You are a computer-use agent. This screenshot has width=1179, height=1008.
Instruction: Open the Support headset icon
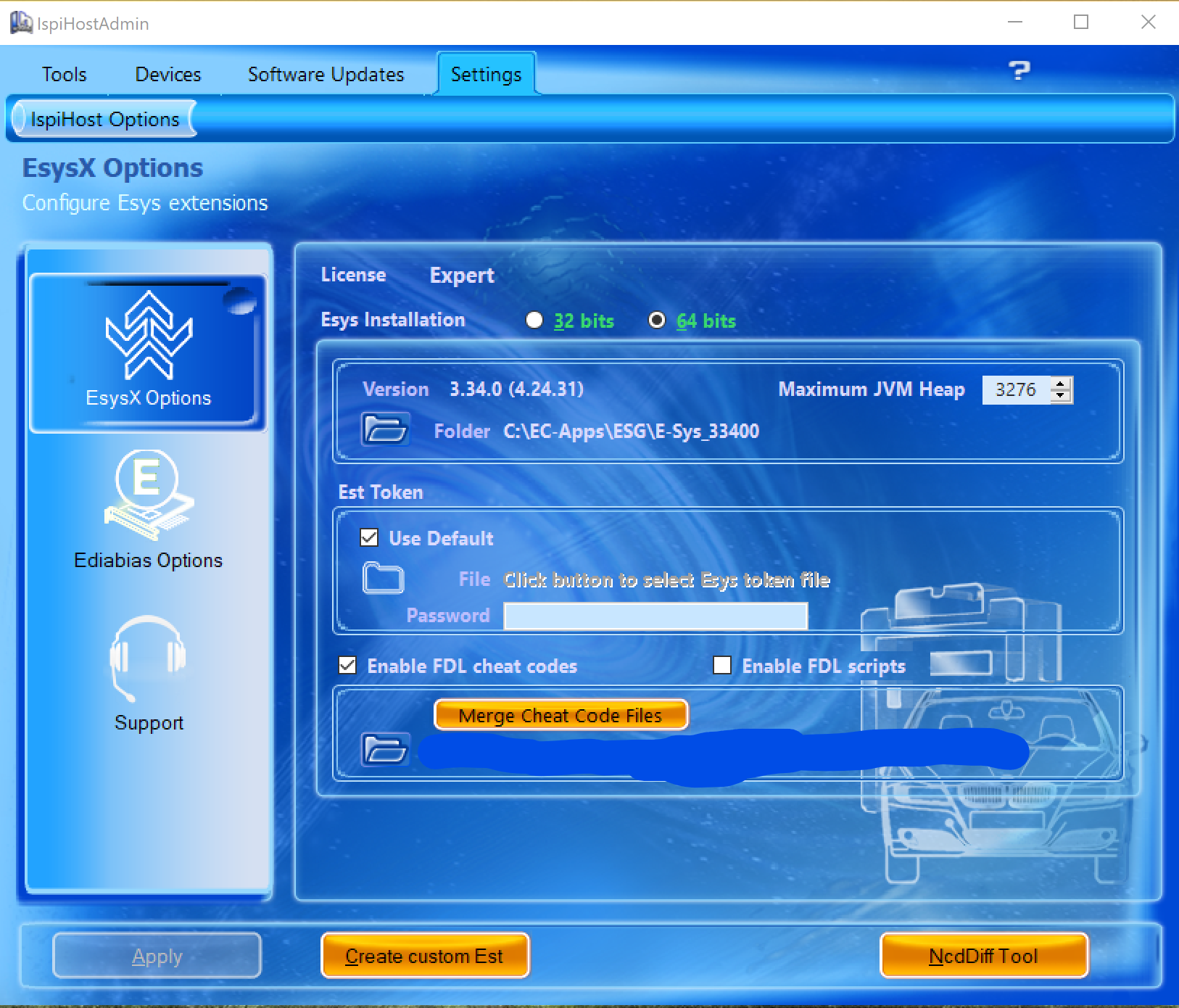149,658
